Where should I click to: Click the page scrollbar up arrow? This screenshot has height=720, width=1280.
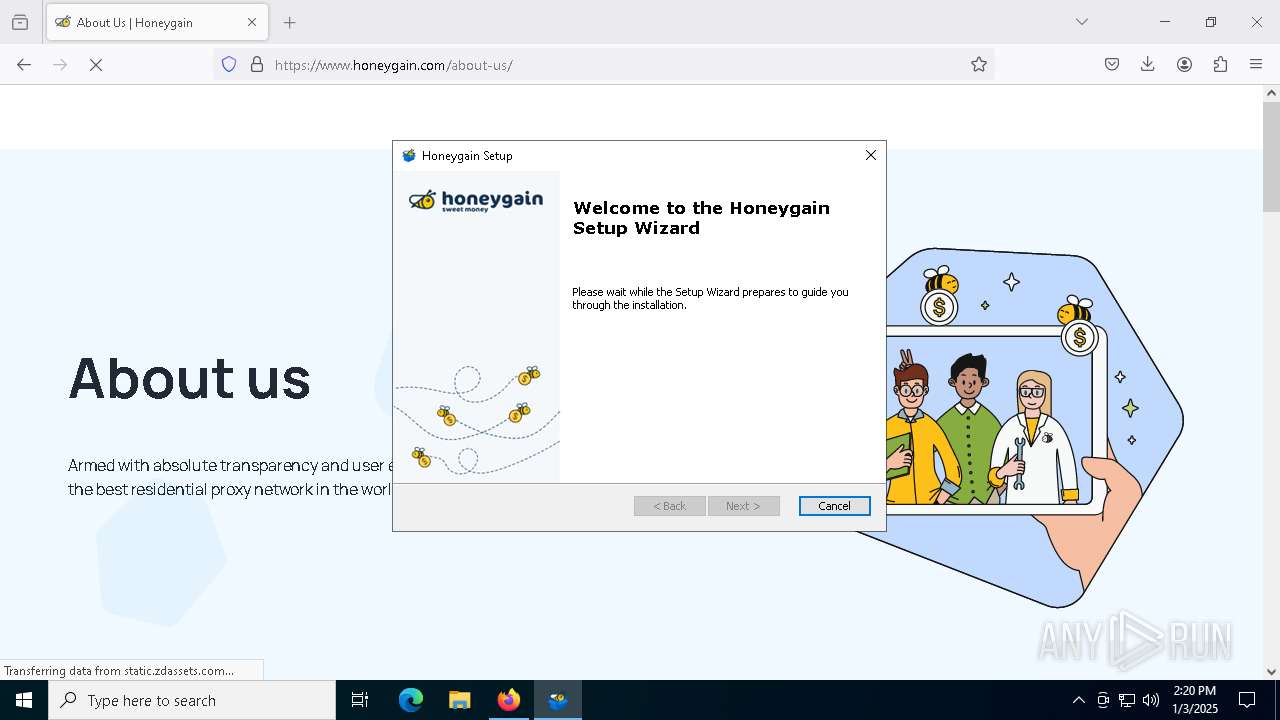(x=1271, y=93)
